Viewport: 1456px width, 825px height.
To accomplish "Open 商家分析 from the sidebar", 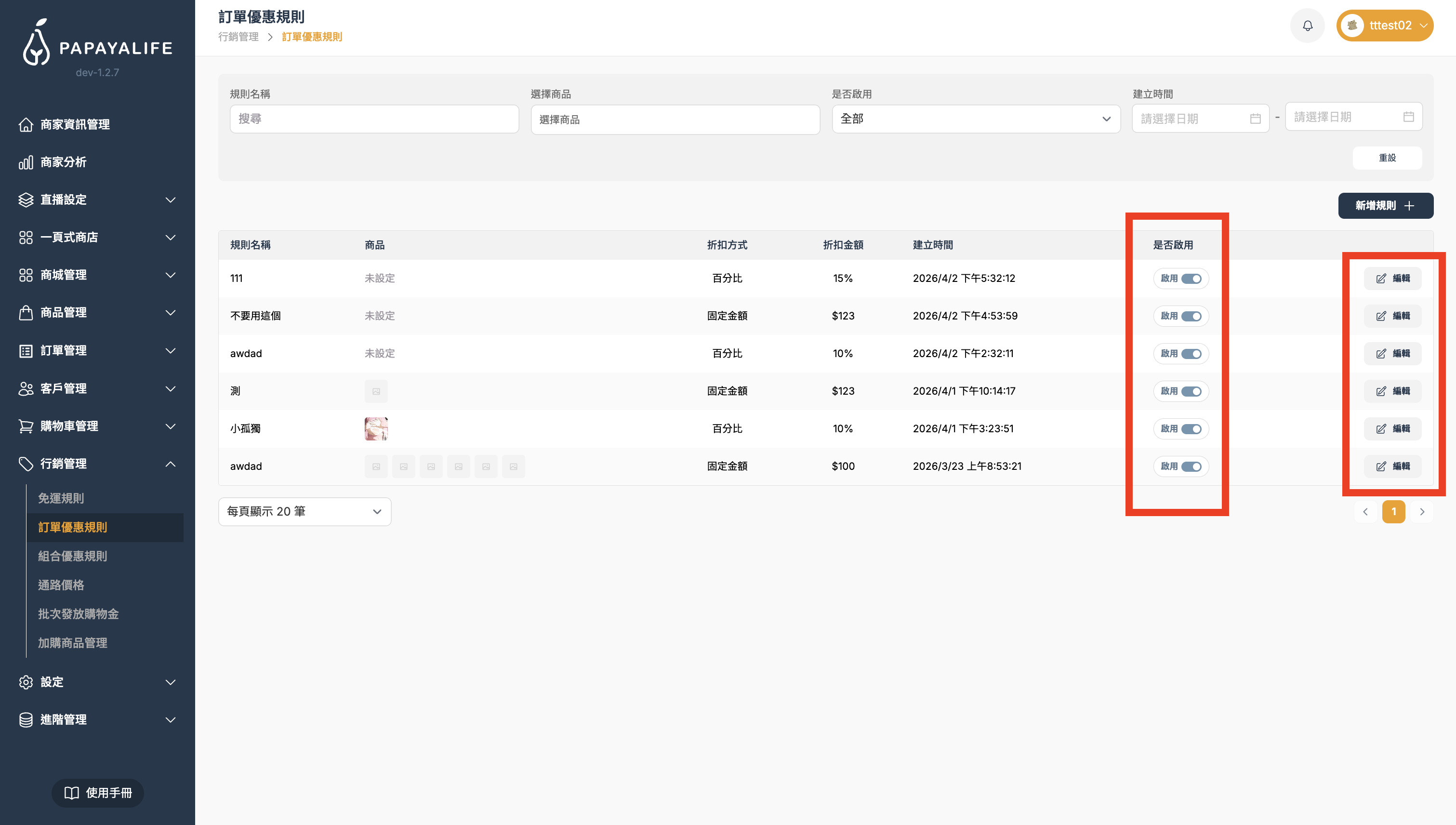I will [64, 162].
